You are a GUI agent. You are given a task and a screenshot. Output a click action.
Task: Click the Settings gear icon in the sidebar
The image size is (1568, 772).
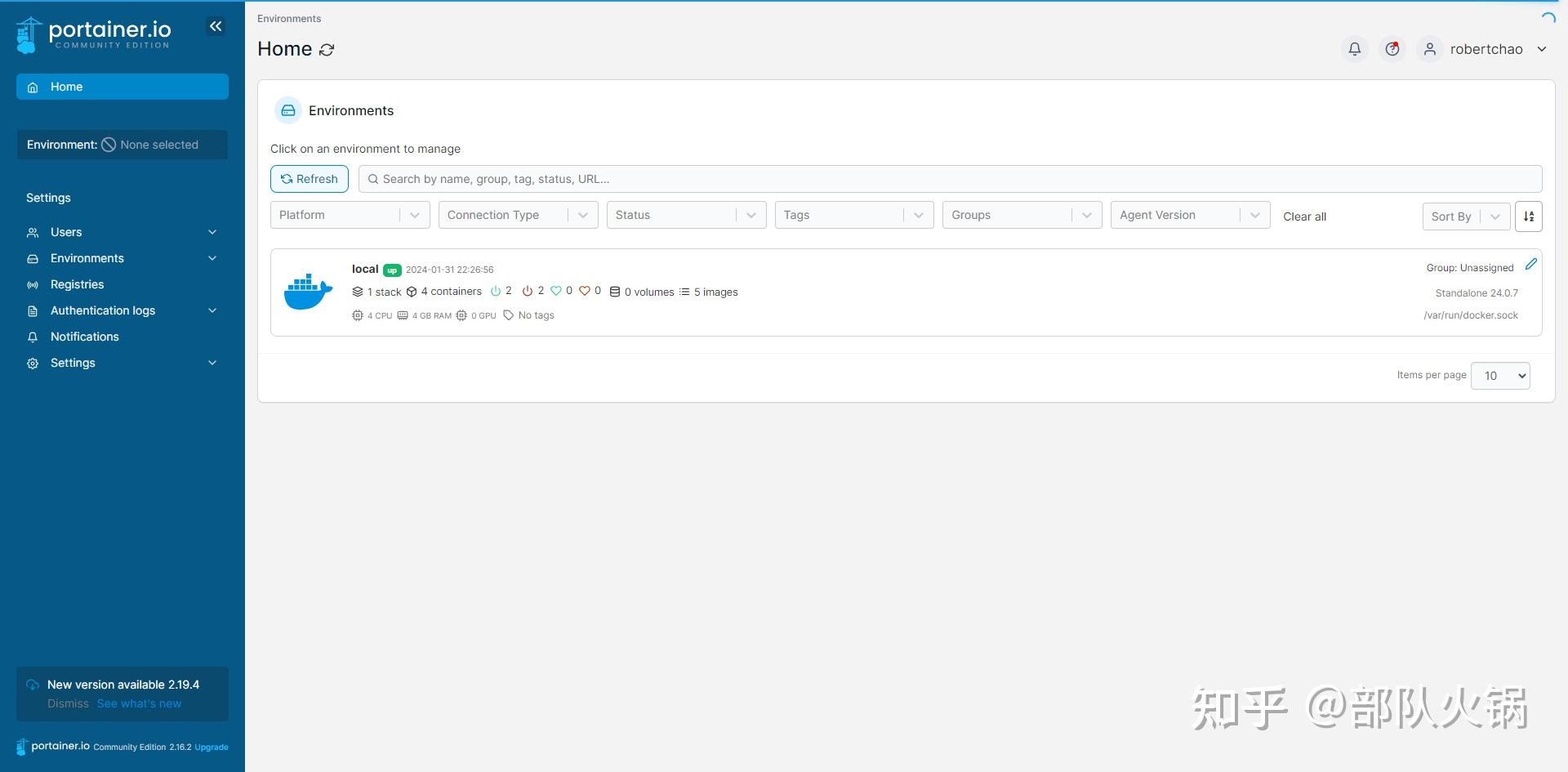pyautogui.click(x=33, y=363)
